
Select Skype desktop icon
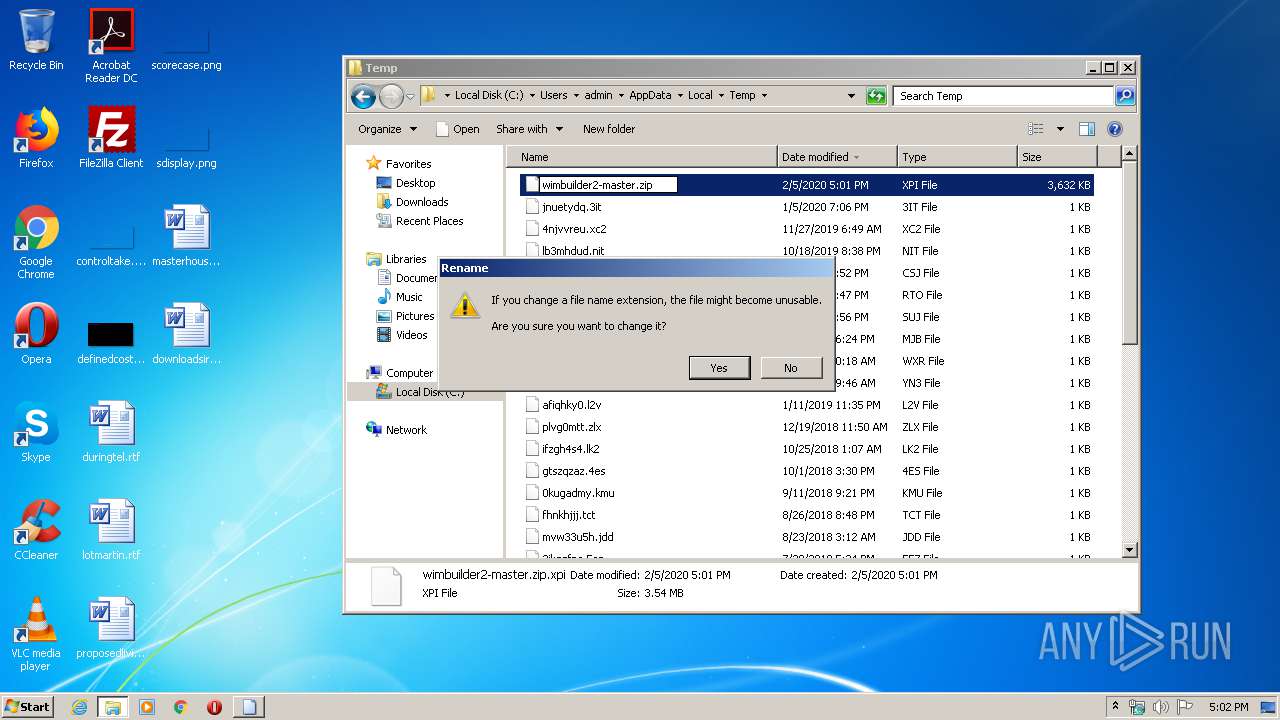tap(36, 433)
